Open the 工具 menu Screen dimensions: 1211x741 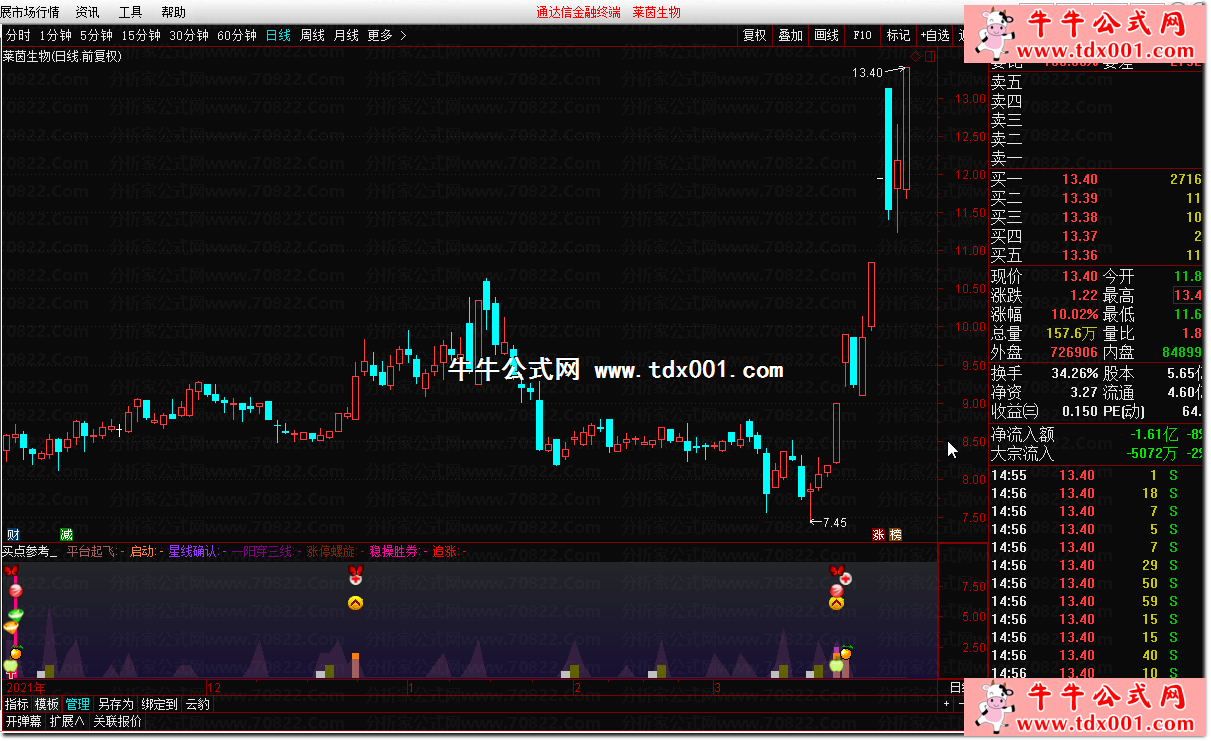click(130, 12)
